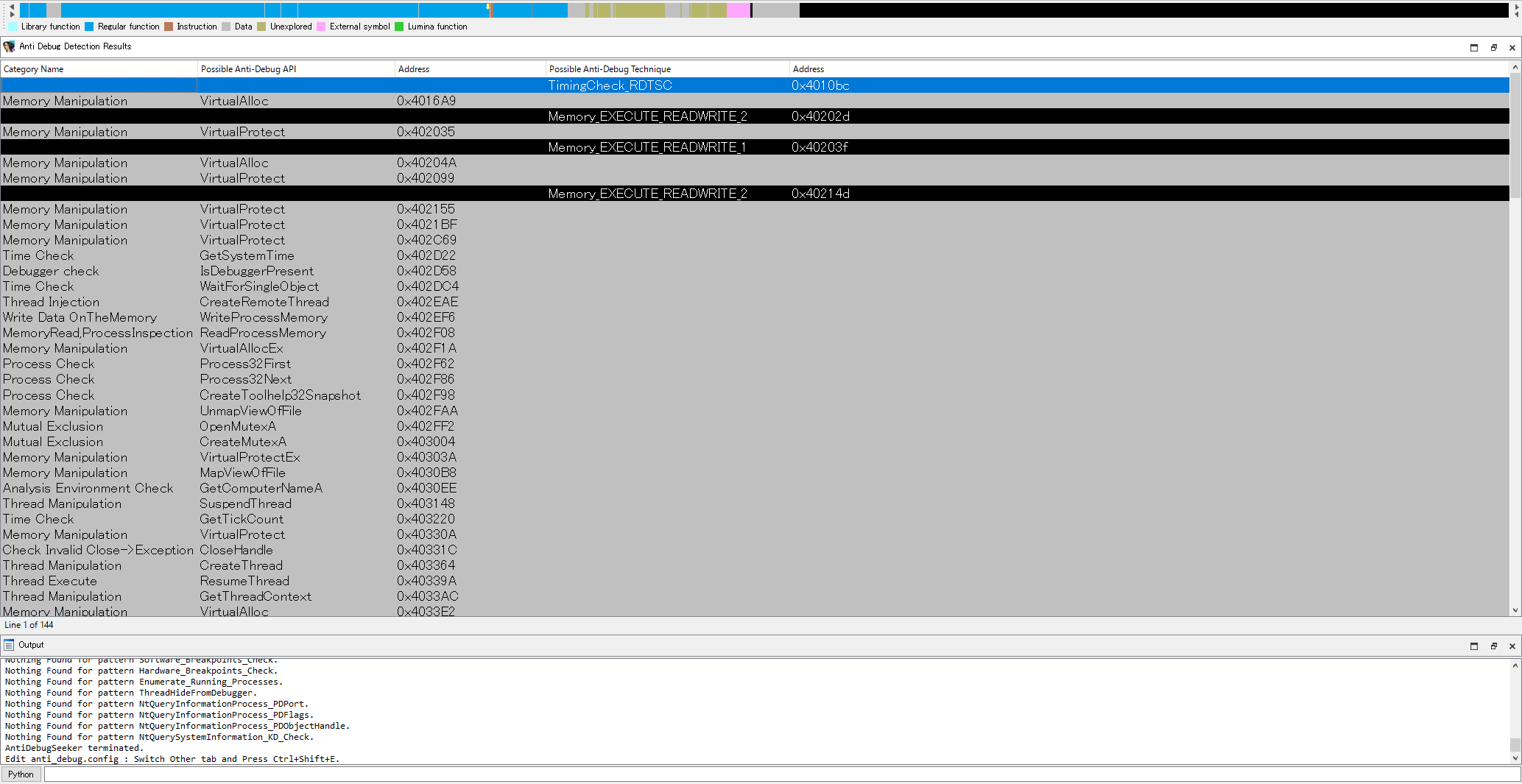Image resolution: width=1522 pixels, height=784 pixels.
Task: Click address 0x402035 for VirtualProtect
Action: pos(426,132)
